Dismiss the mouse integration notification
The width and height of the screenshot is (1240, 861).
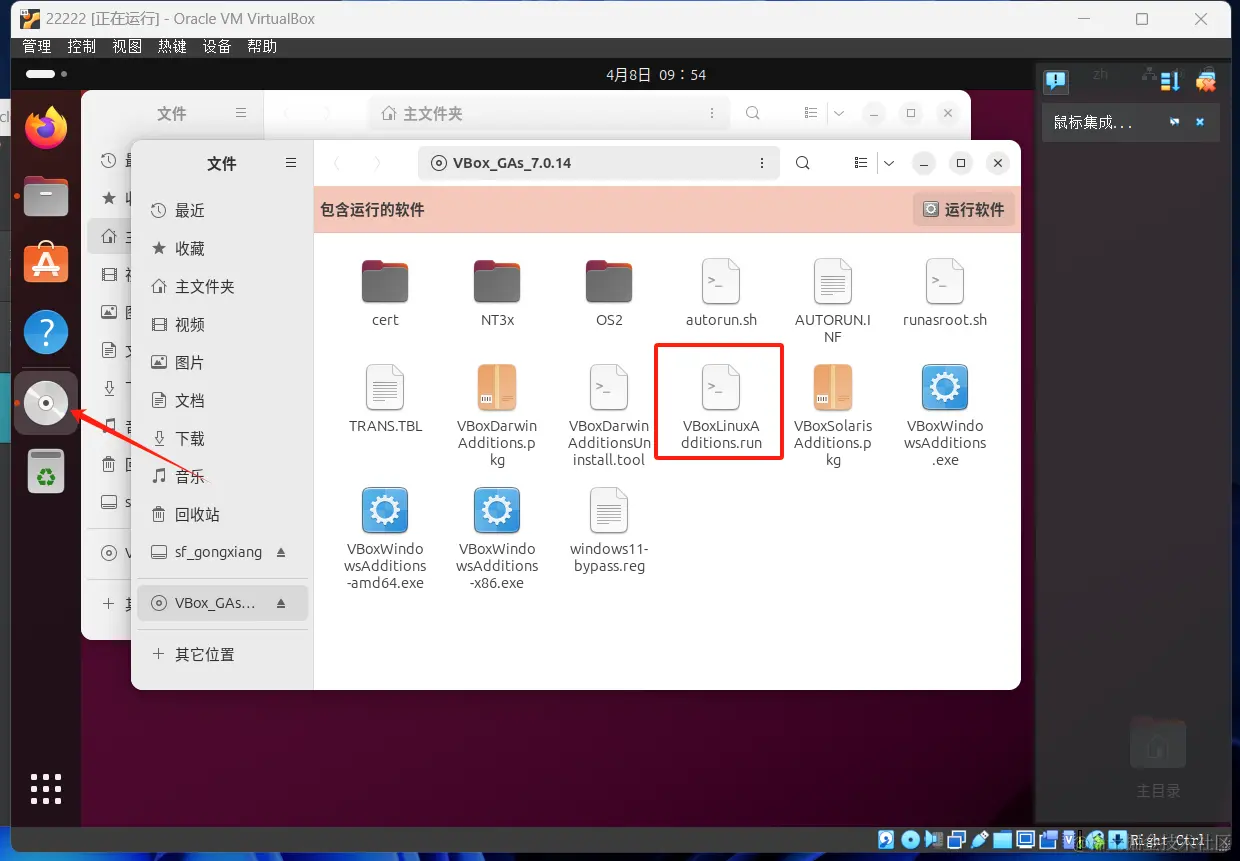(1200, 122)
